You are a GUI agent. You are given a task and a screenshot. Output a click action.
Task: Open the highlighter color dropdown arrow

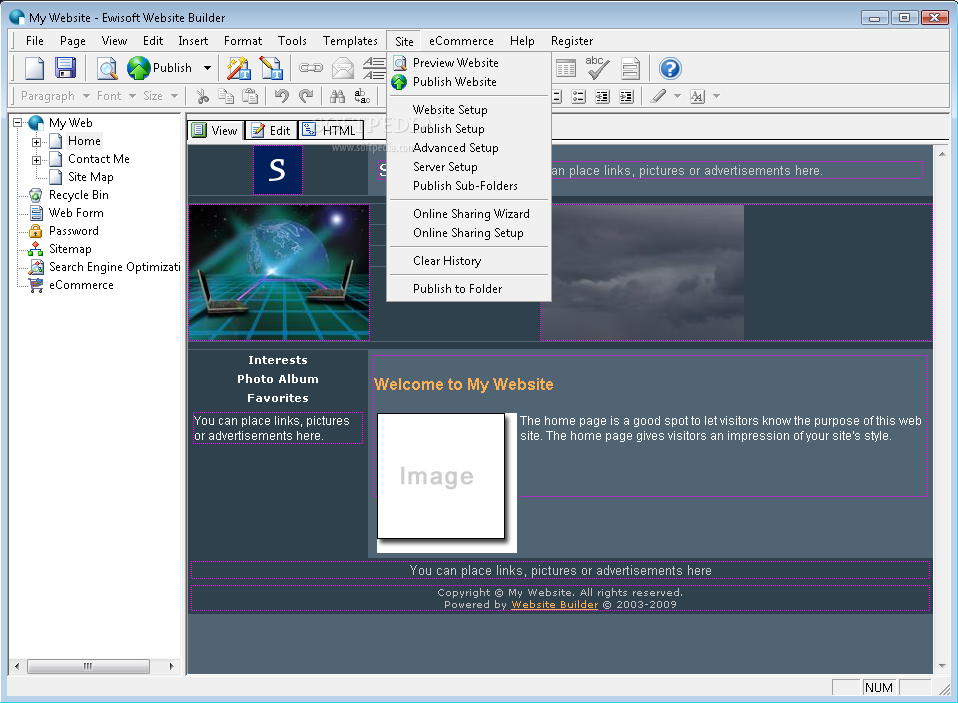(x=677, y=97)
